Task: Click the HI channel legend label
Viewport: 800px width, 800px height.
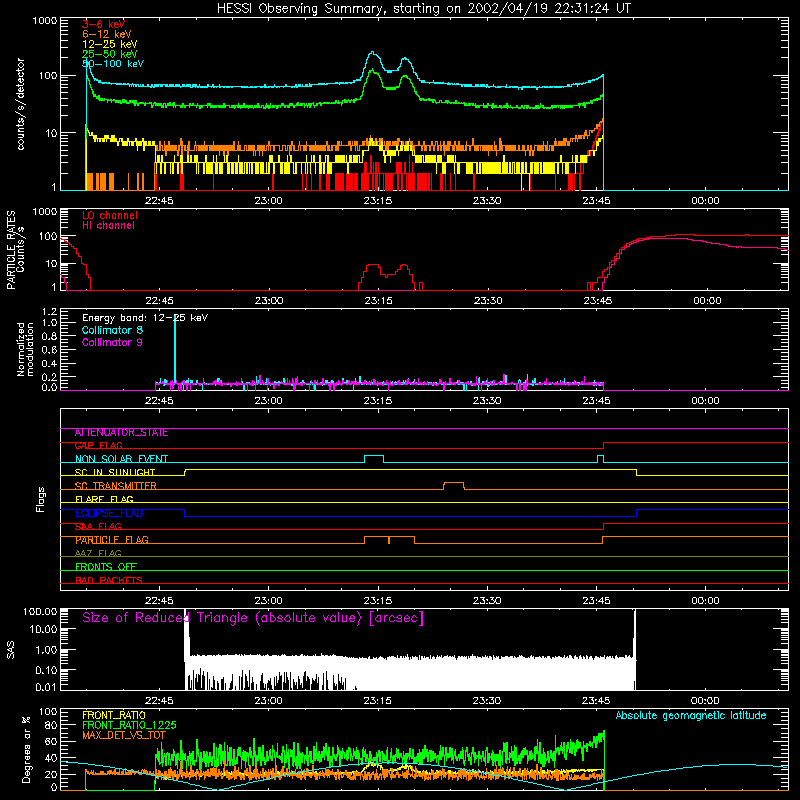Action: (108, 225)
